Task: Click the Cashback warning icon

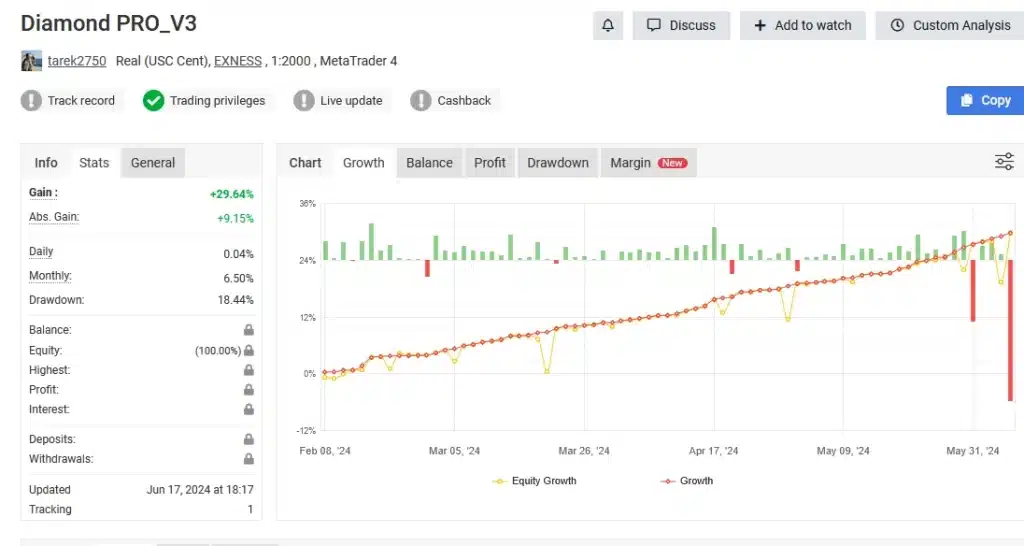Action: [x=421, y=101]
